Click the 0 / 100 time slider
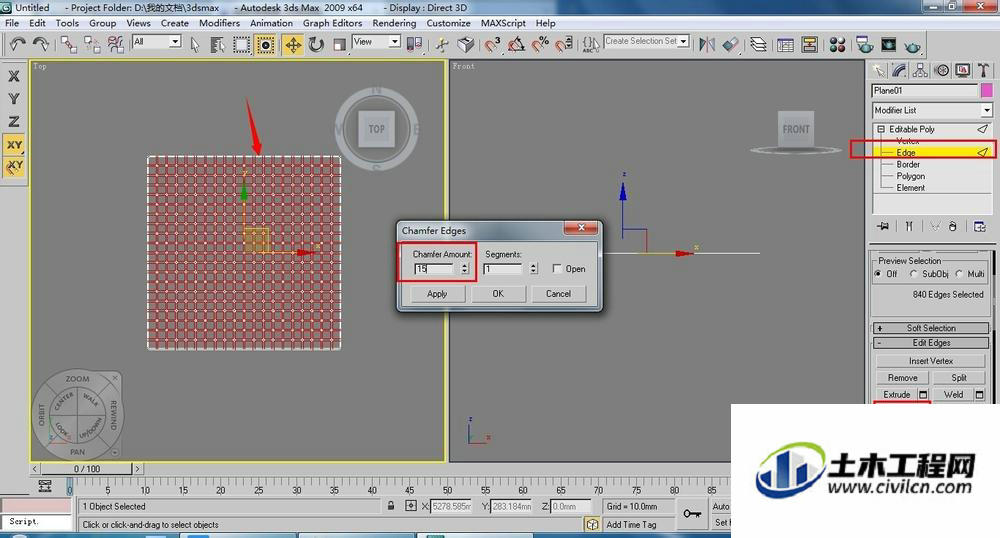This screenshot has height=538, width=1000. pyautogui.click(x=87, y=469)
